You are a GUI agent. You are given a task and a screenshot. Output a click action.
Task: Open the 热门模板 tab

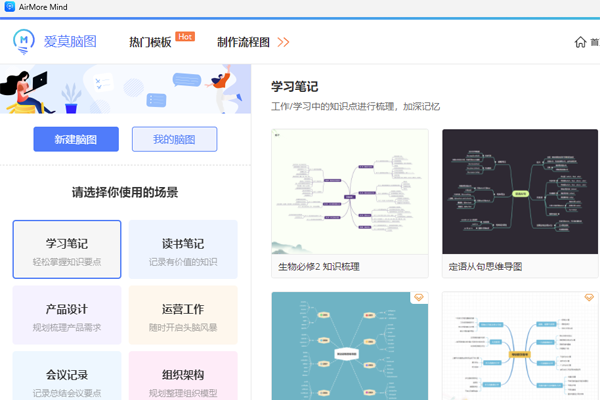tap(150, 42)
